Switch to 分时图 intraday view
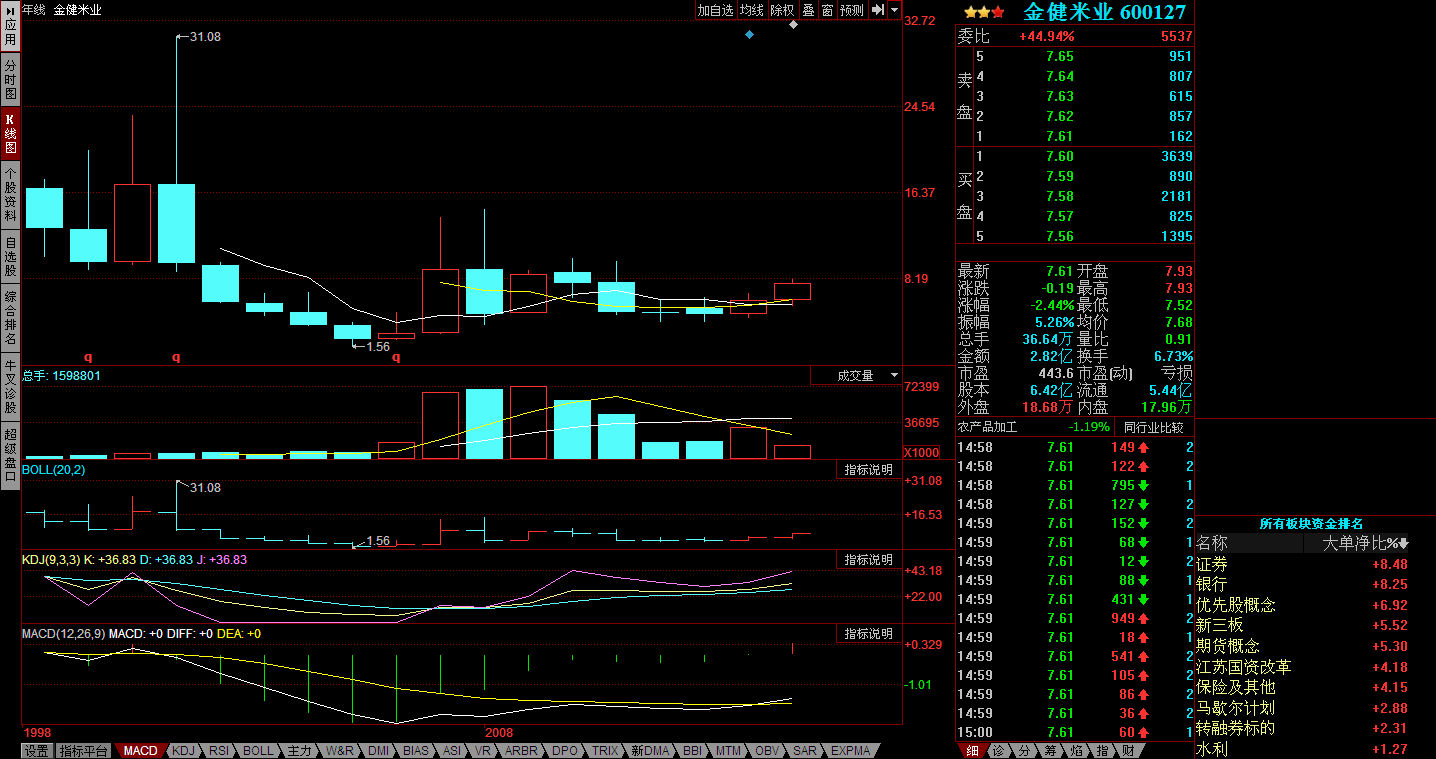The height and width of the screenshot is (759, 1436). click(x=10, y=79)
